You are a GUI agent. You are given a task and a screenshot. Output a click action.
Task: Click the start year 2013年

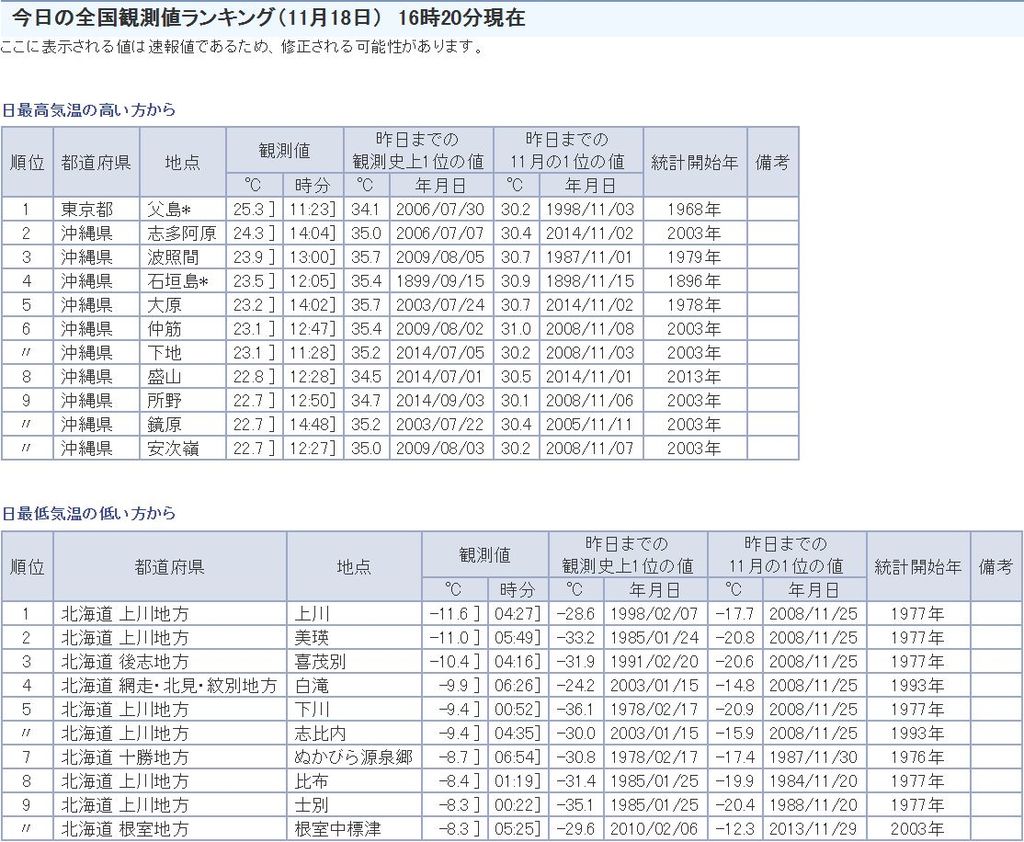coord(694,376)
